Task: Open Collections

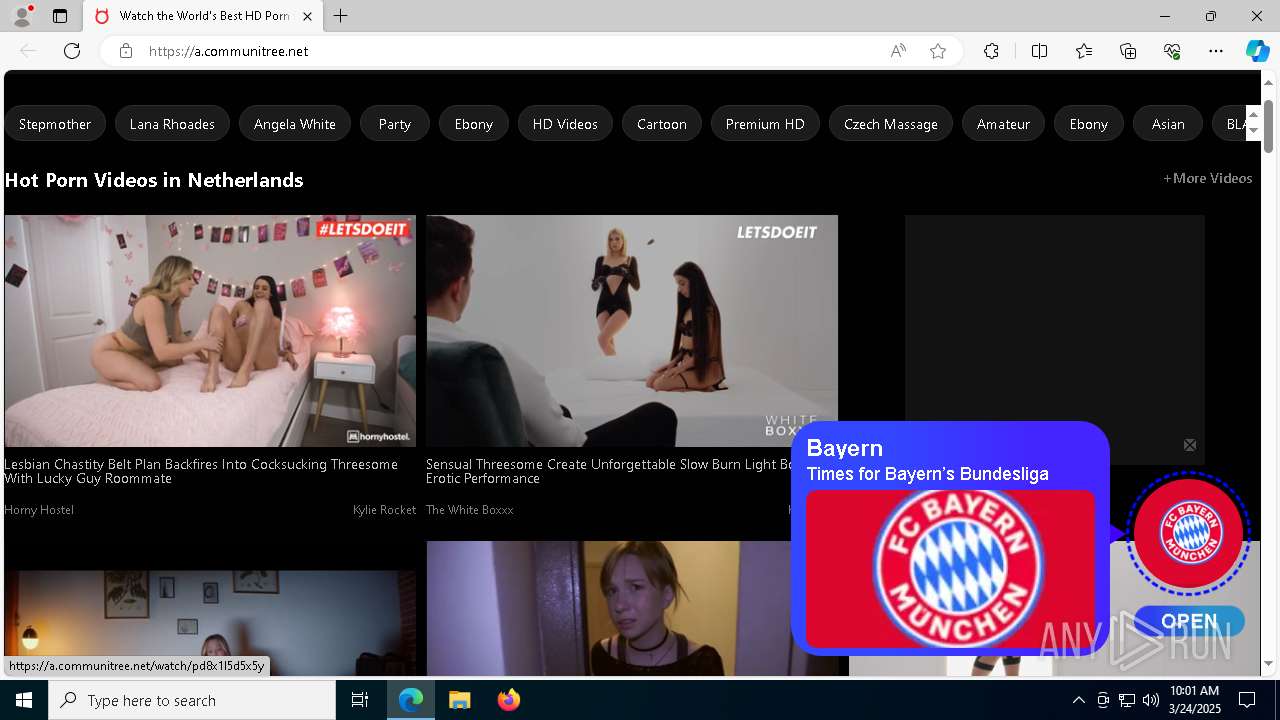Action: [x=1128, y=51]
